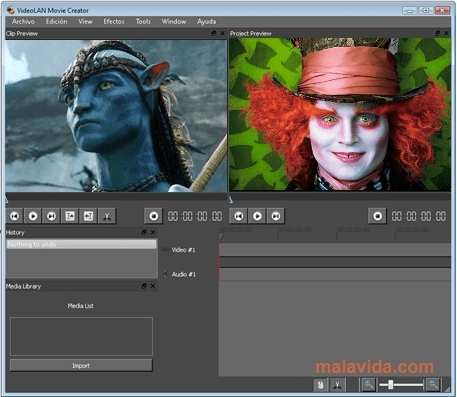The image size is (457, 397).
Task: Click the 00:01:00:00 mark on timeline ruler
Action: pos(294,230)
